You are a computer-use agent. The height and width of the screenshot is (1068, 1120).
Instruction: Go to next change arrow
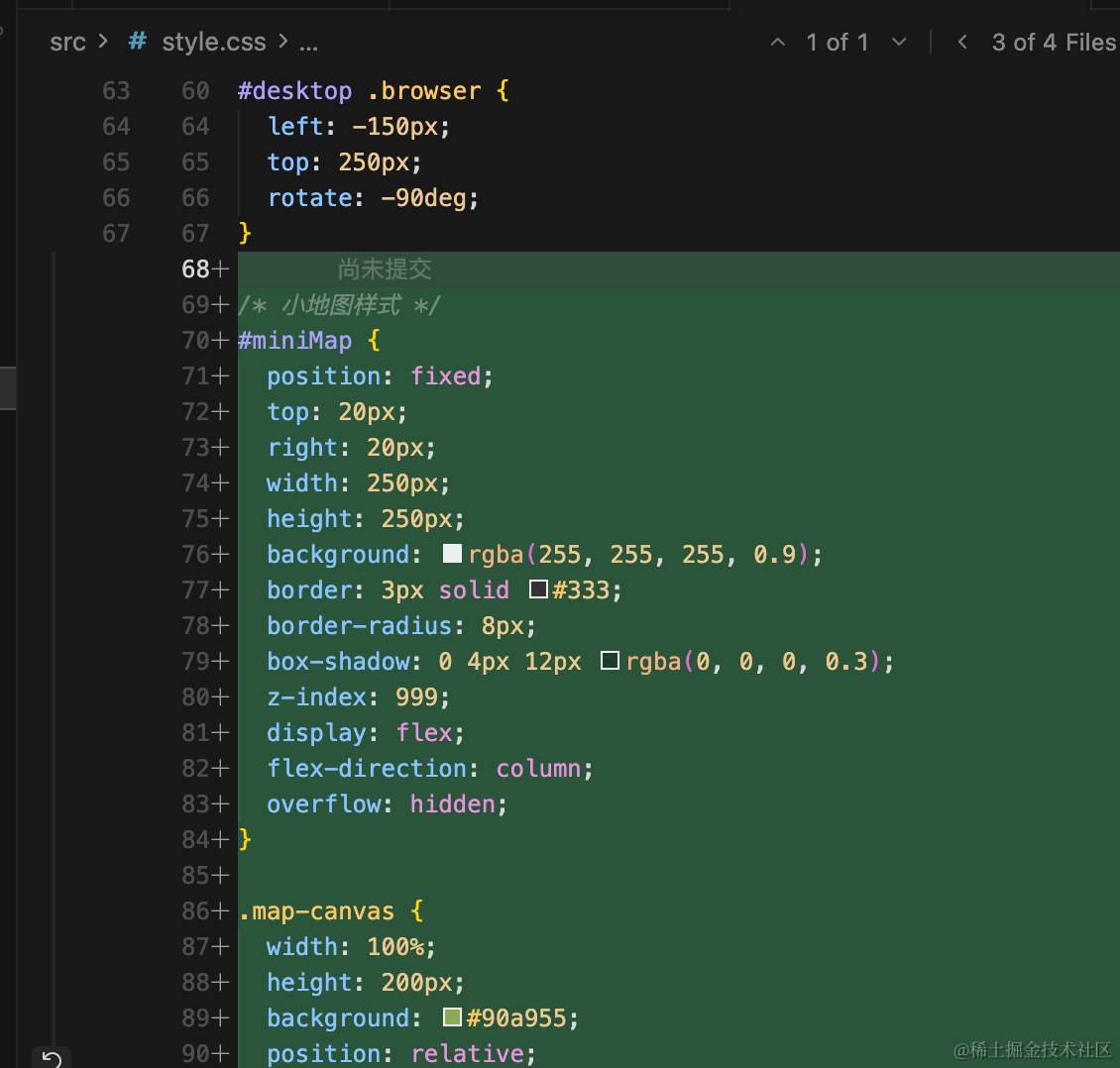[x=899, y=43]
